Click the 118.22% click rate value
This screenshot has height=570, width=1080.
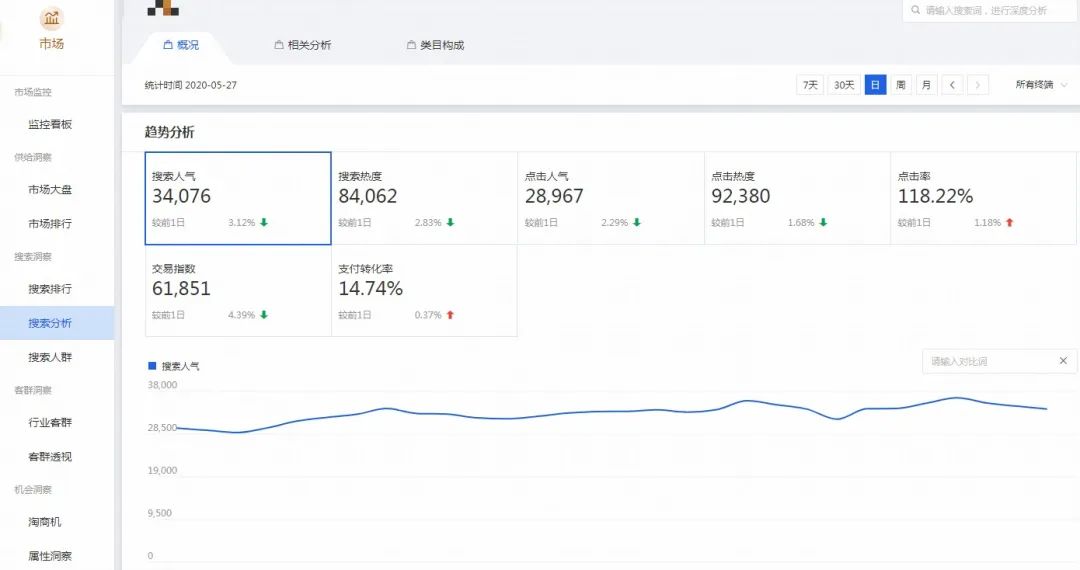(x=935, y=196)
